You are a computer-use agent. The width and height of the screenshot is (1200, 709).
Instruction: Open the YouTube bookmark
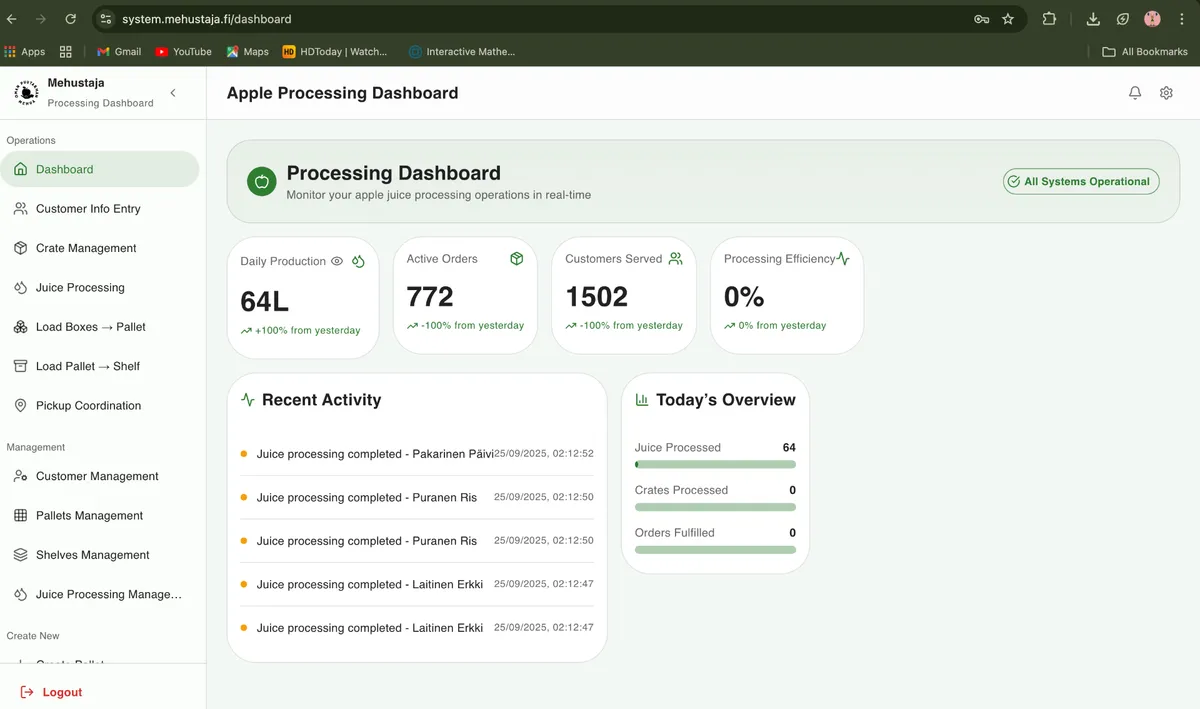[184, 51]
